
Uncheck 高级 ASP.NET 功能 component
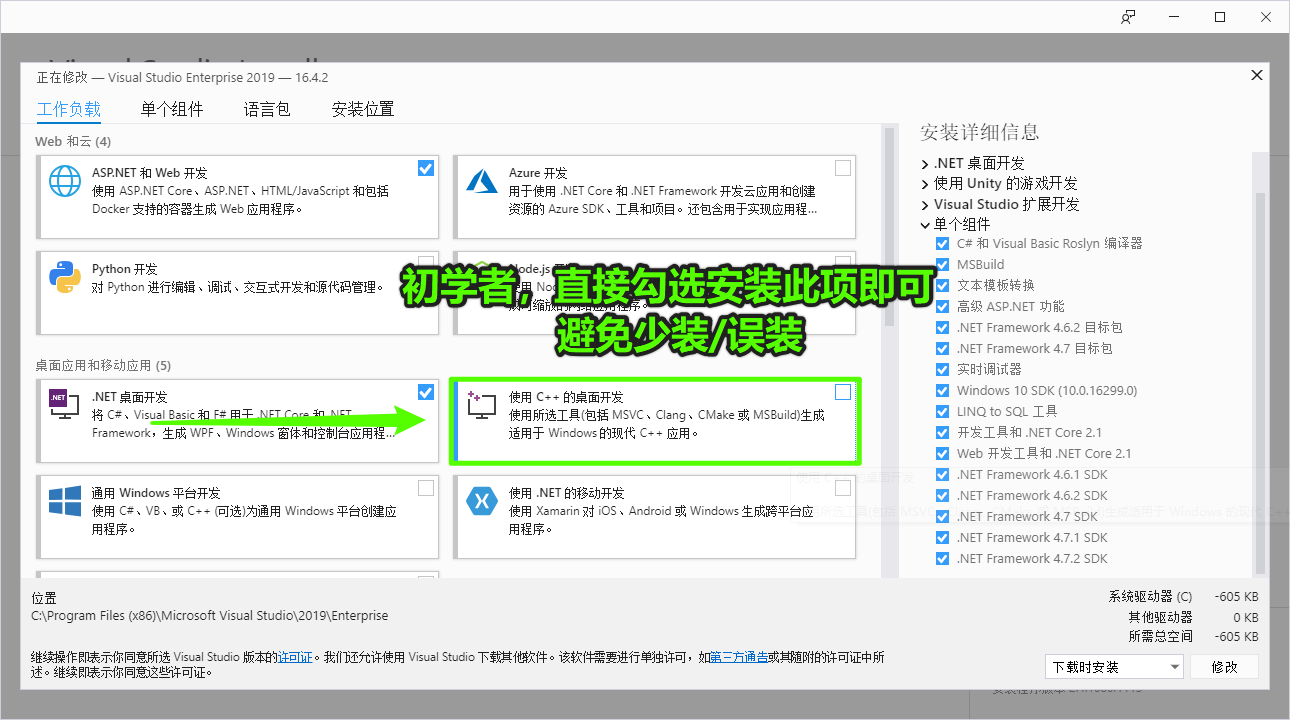pyautogui.click(x=942, y=307)
